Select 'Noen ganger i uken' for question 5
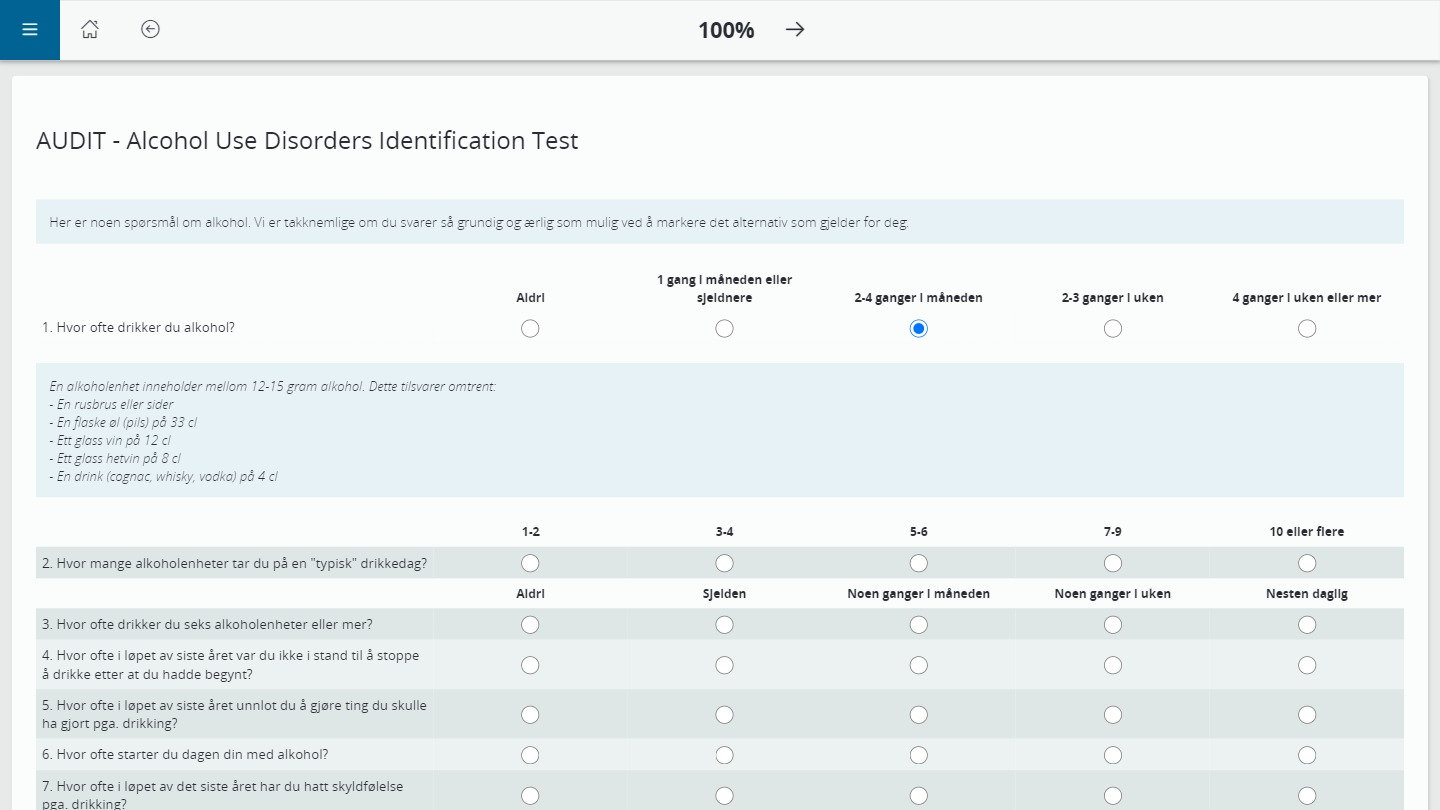The width and height of the screenshot is (1440, 810). pos(1112,715)
